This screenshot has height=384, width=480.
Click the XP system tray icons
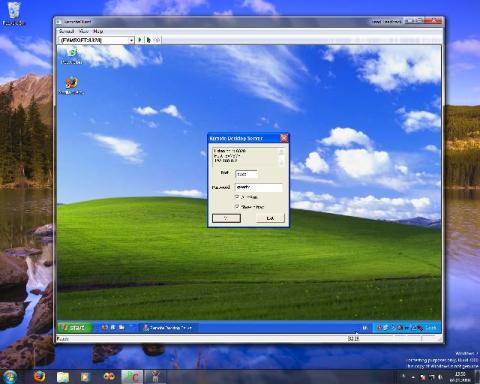[399, 328]
